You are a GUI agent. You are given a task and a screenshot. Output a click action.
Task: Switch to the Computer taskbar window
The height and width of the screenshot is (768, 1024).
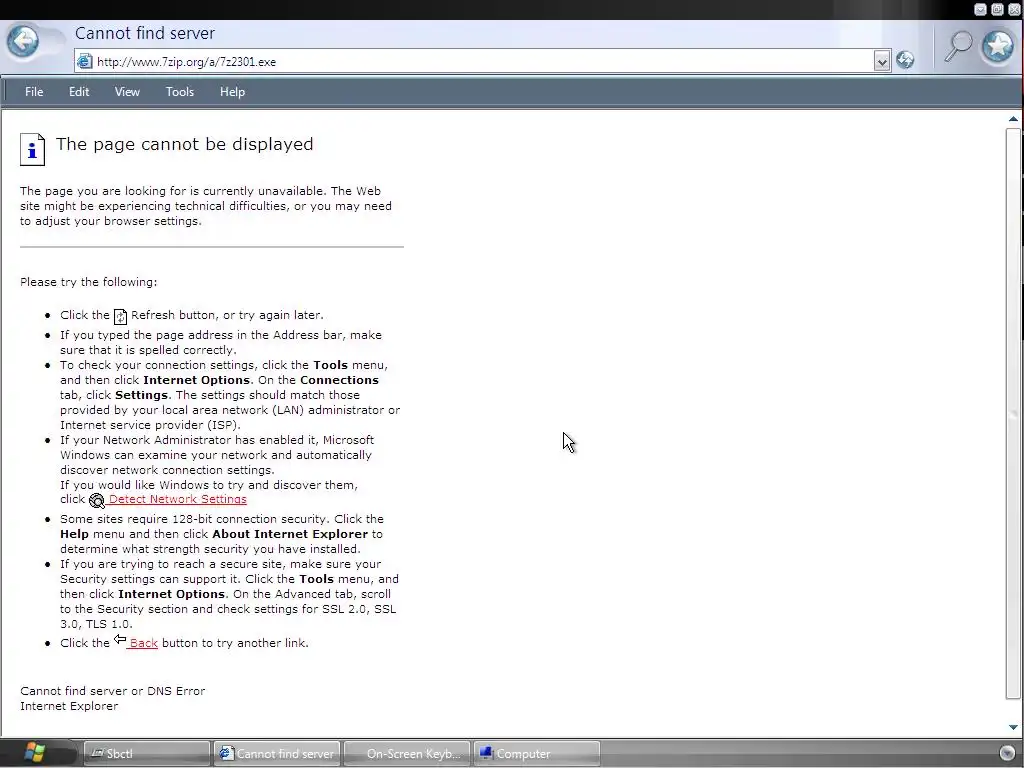pyautogui.click(x=536, y=754)
